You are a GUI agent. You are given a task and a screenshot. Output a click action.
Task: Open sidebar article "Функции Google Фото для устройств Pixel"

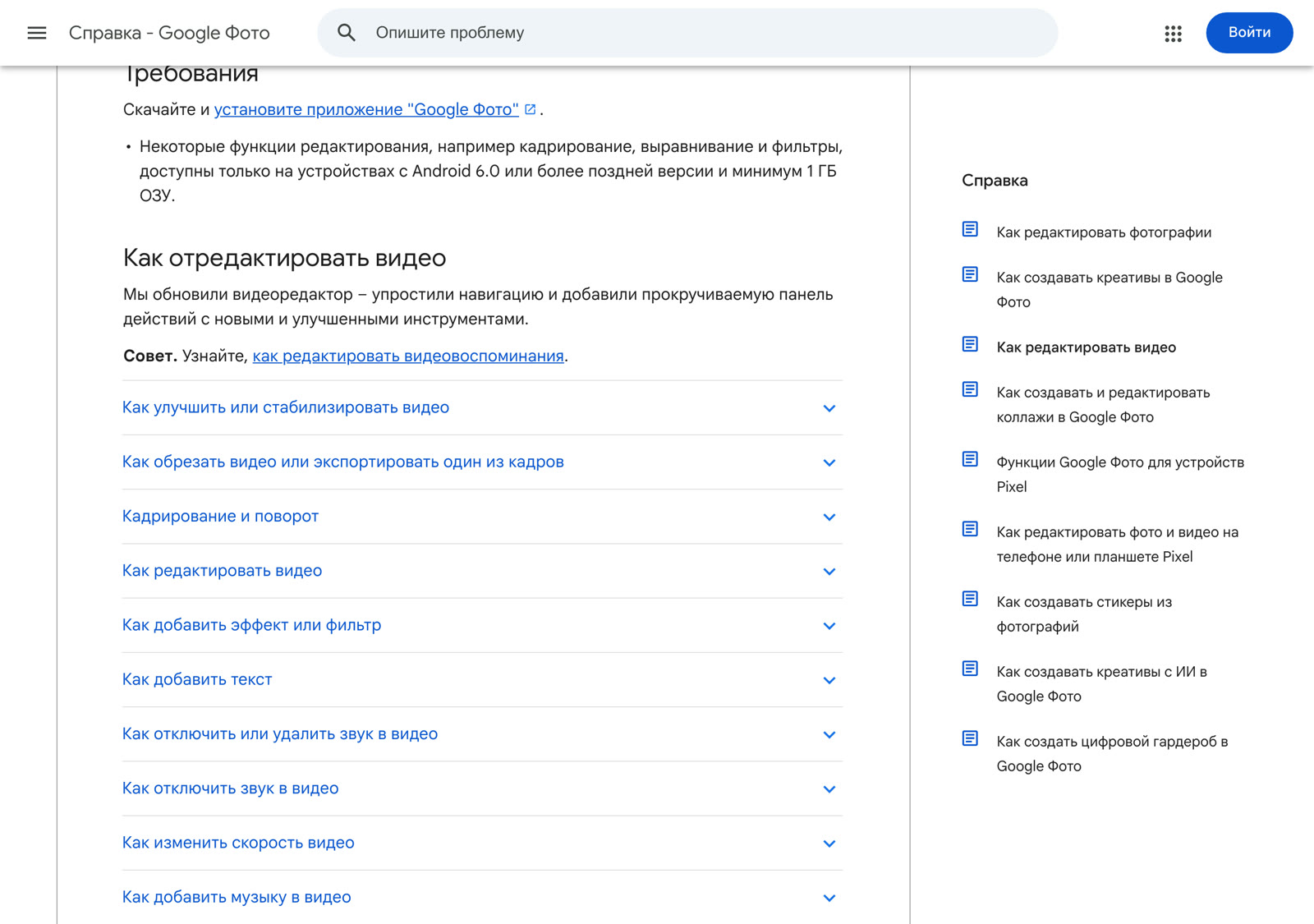tap(1120, 475)
